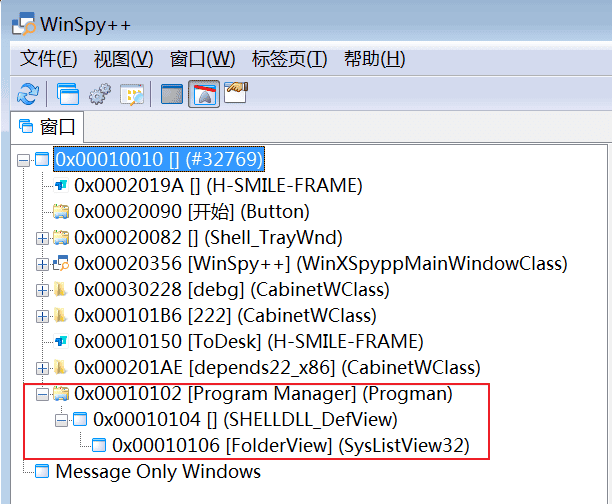Select the FolderView SysListView32 entry
Image resolution: width=612 pixels, height=504 pixels.
coord(290,445)
